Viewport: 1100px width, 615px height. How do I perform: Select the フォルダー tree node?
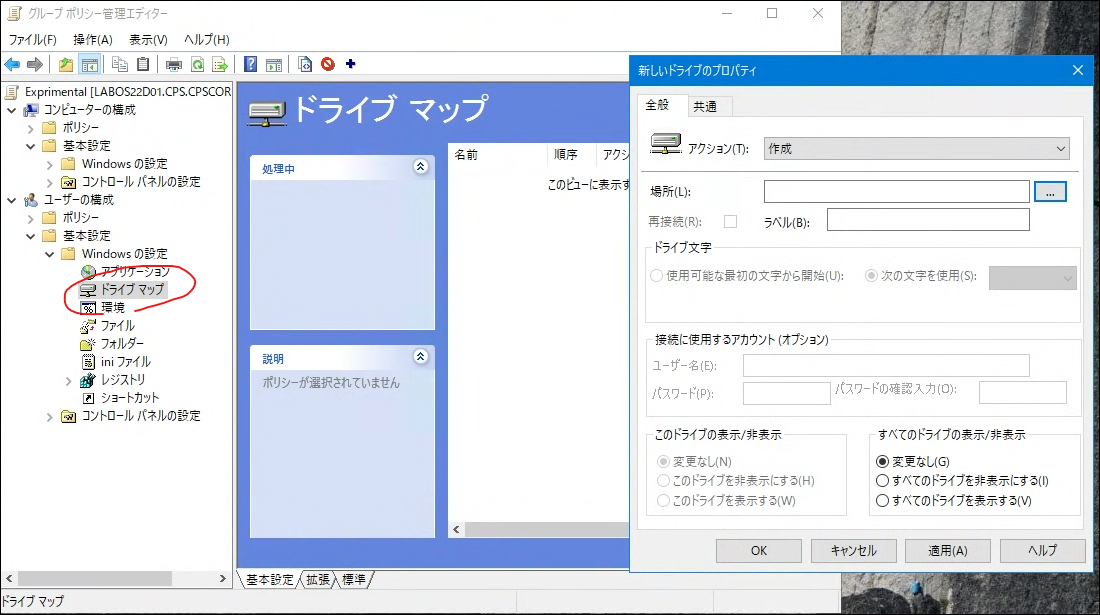click(x=122, y=344)
